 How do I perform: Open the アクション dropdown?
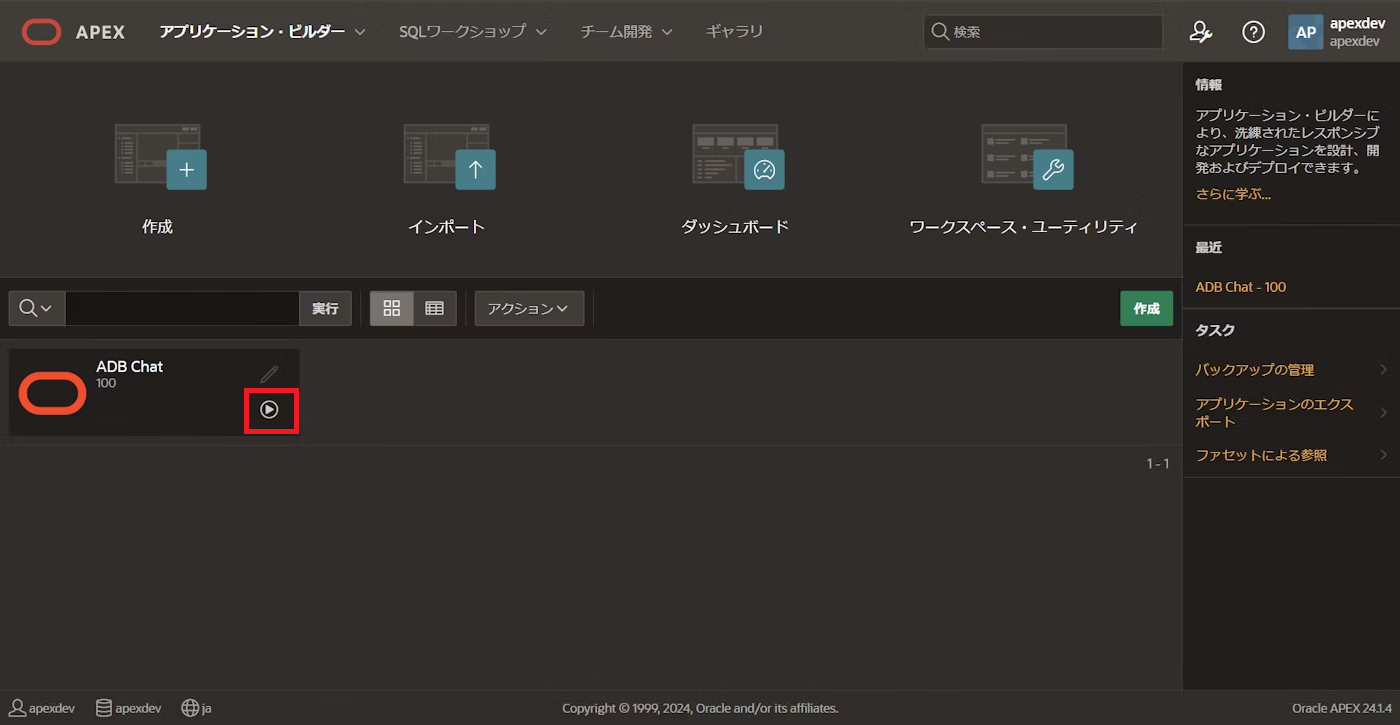[529, 308]
